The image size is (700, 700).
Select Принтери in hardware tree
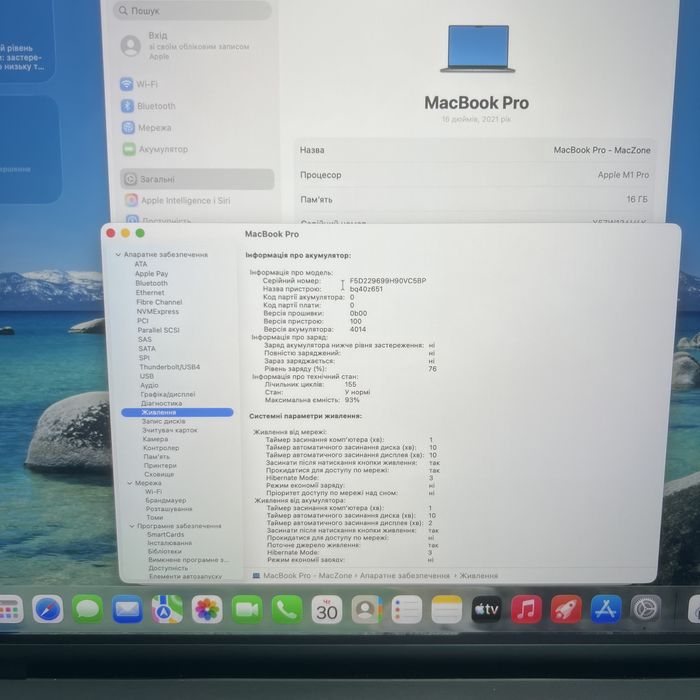pyautogui.click(x=160, y=465)
